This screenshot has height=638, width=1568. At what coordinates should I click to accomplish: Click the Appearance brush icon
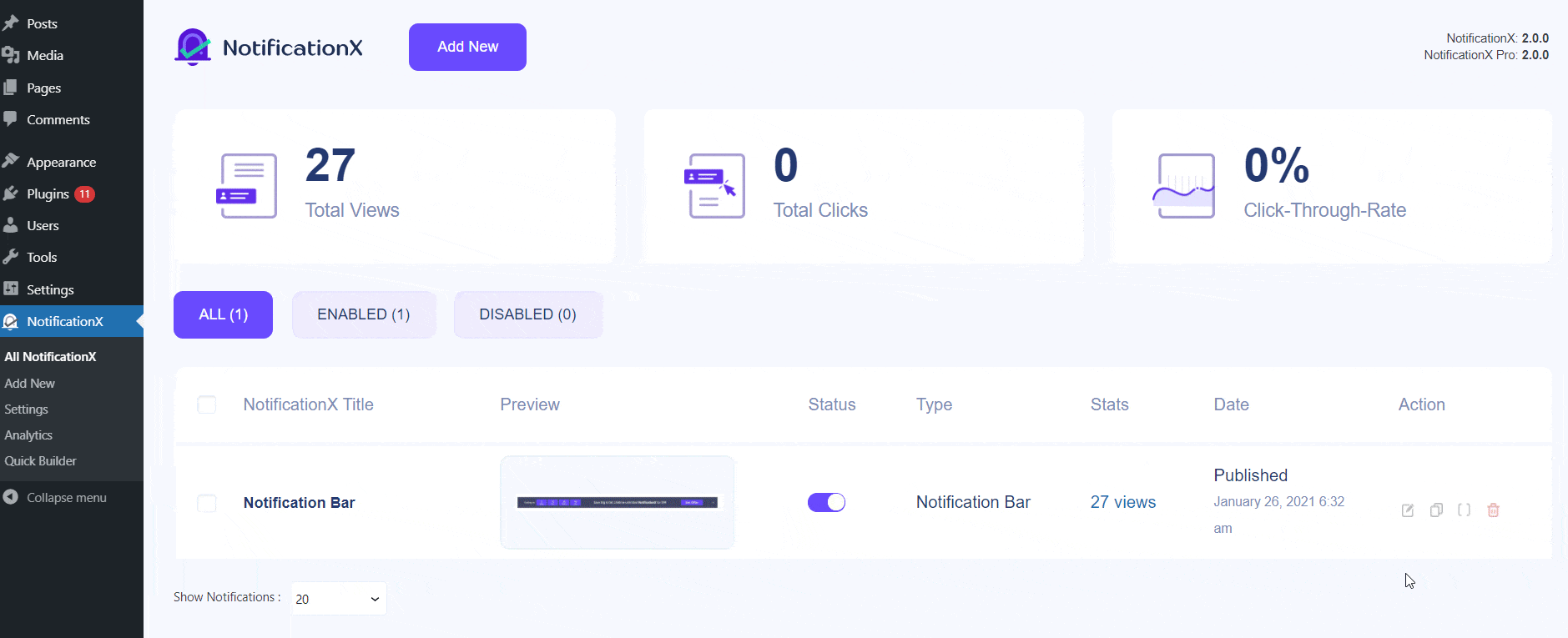point(11,161)
